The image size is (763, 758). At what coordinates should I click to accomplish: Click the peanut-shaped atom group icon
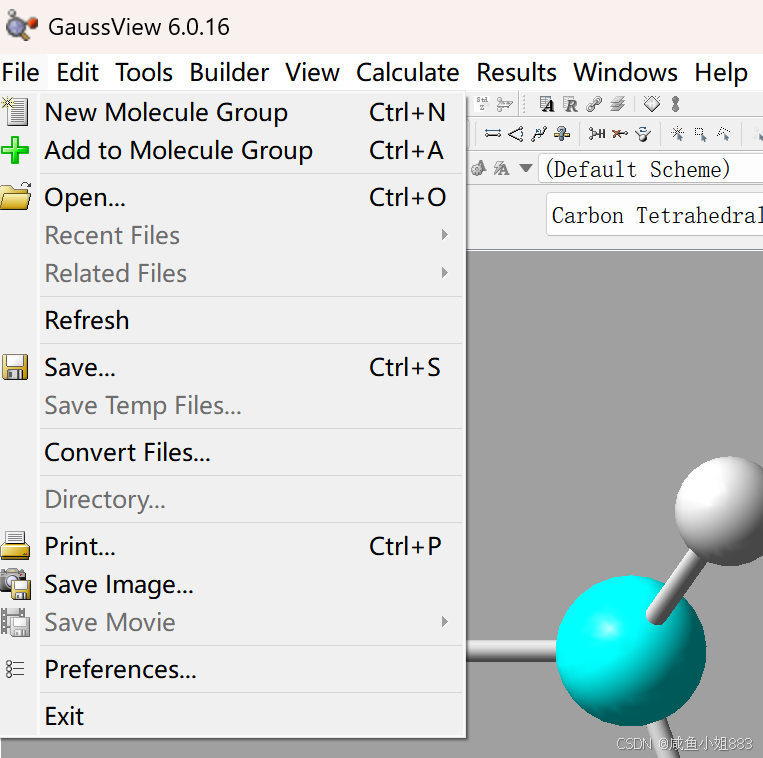click(x=675, y=104)
